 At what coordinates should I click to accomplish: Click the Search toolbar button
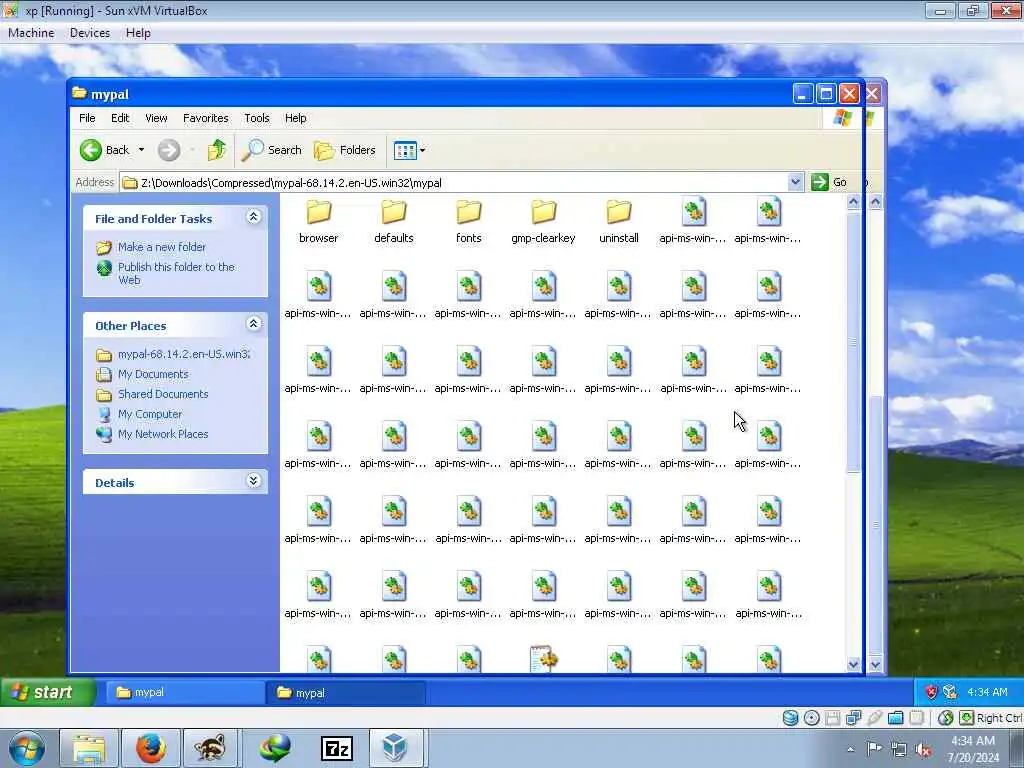[272, 150]
